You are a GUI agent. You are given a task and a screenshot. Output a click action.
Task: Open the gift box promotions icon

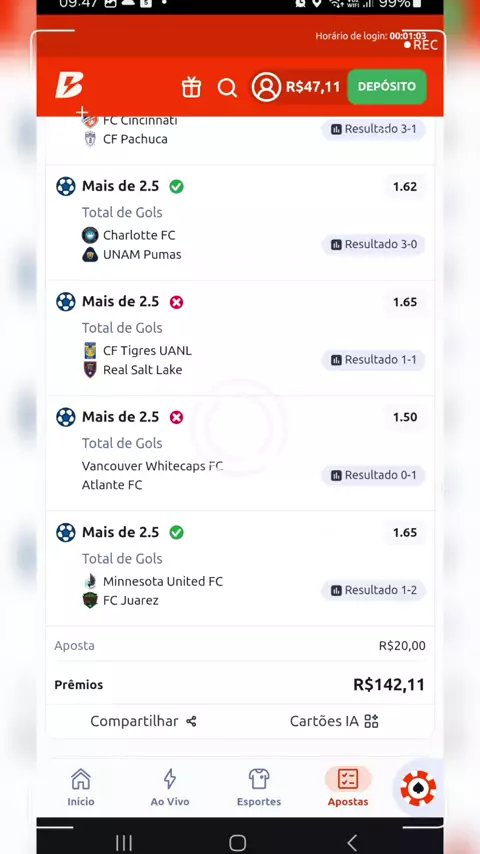pos(191,87)
